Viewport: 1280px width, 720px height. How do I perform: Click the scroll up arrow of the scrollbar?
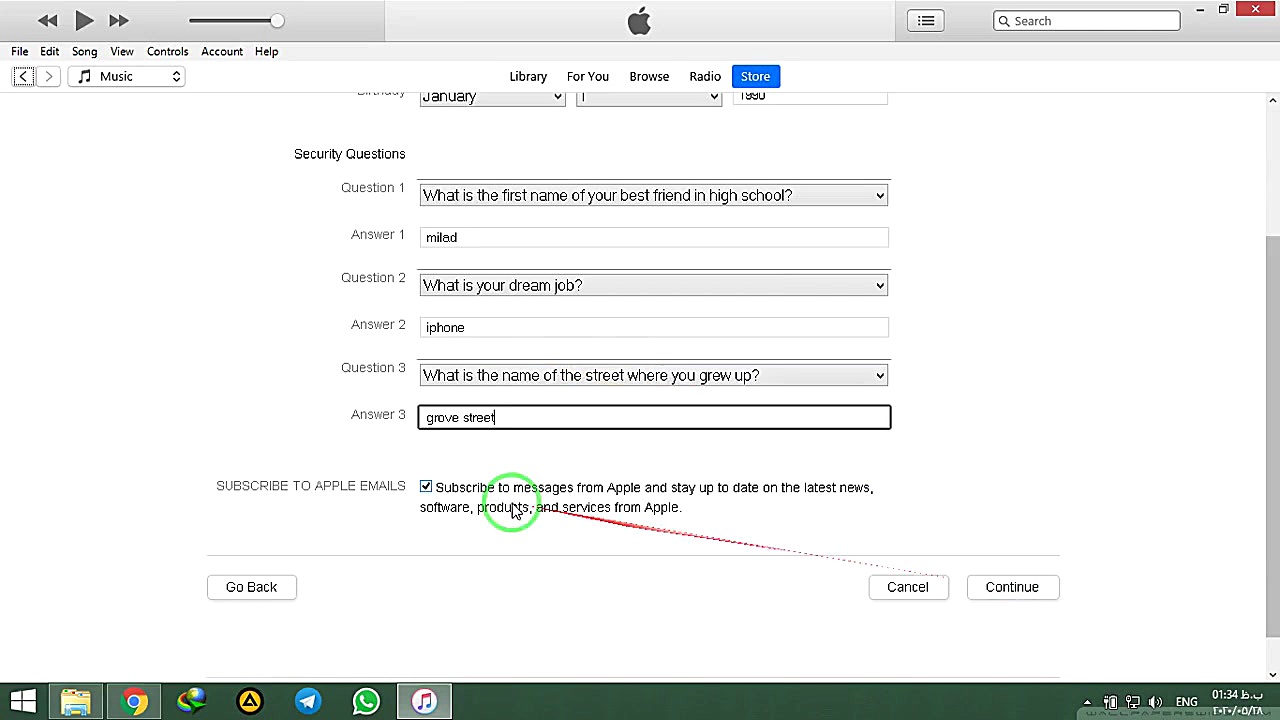click(1272, 100)
